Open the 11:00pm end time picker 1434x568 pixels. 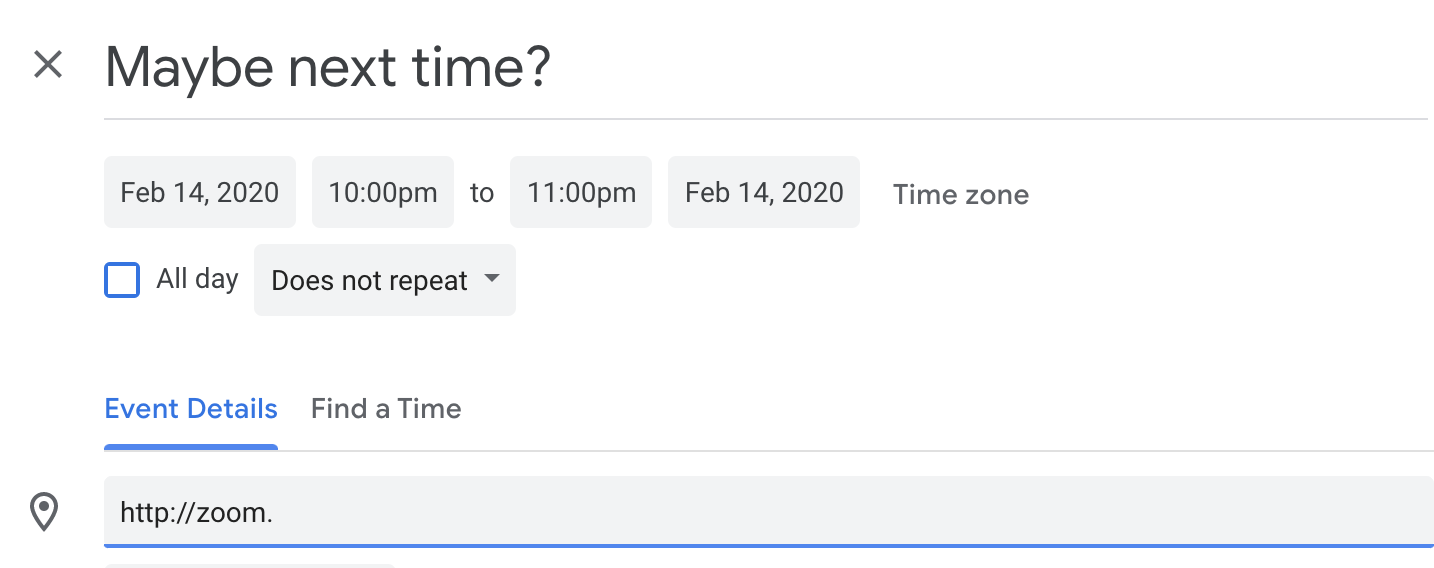click(x=581, y=192)
